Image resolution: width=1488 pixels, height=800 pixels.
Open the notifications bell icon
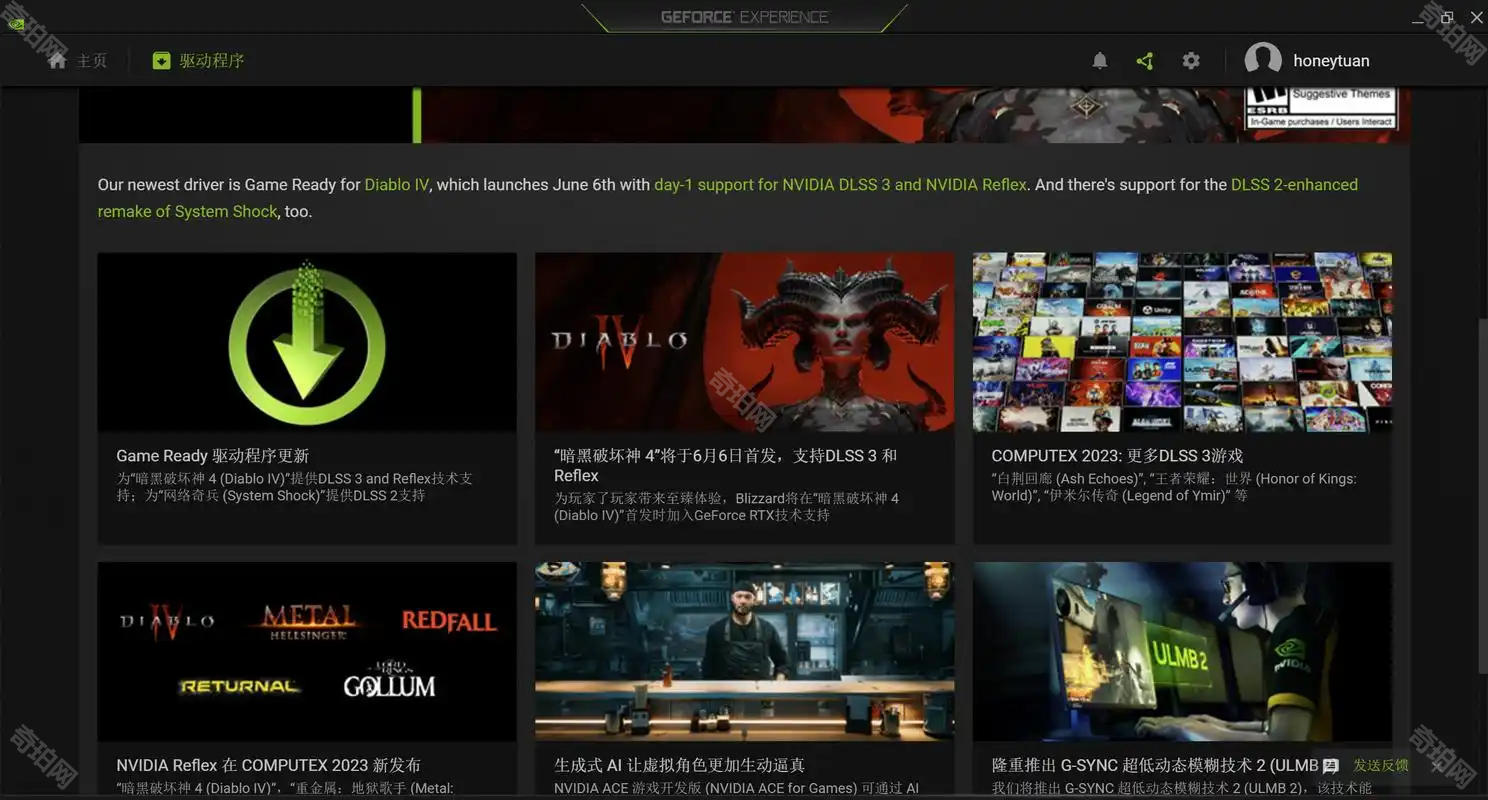click(1100, 61)
